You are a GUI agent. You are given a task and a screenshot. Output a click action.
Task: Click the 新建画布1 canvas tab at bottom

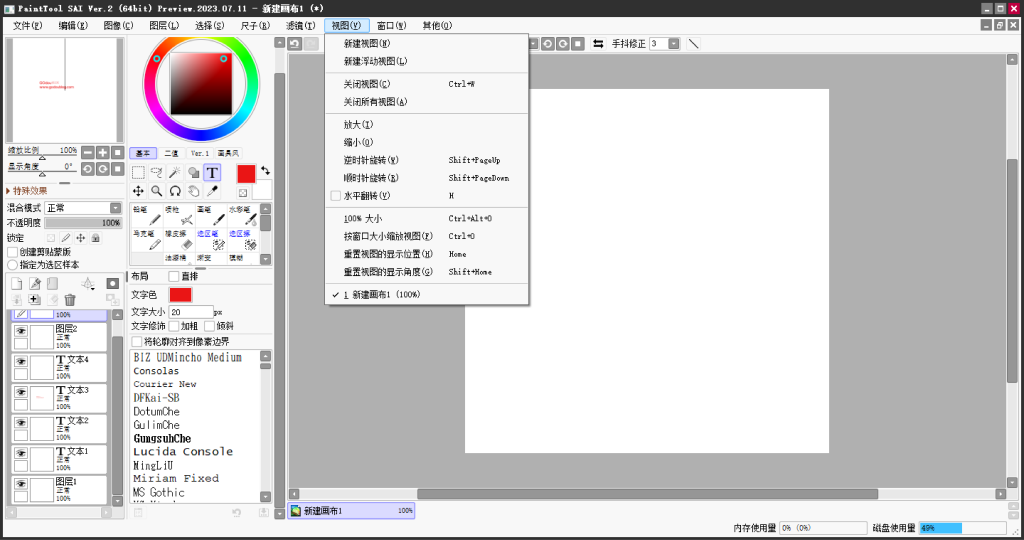pos(351,511)
